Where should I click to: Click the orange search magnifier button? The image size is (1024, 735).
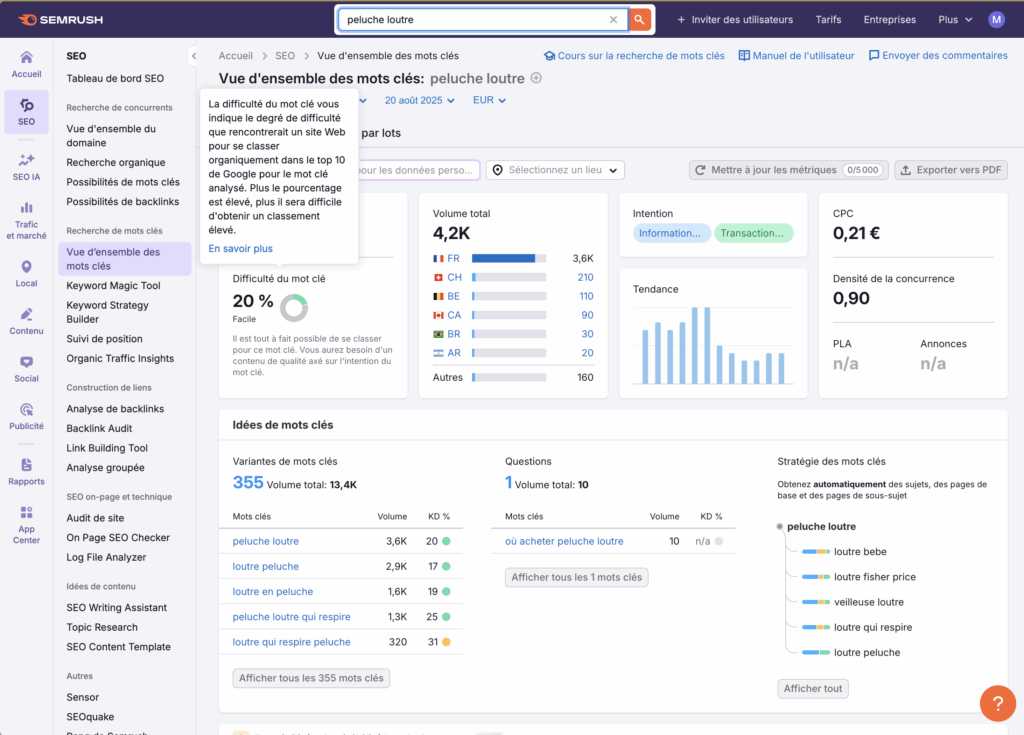click(x=639, y=20)
